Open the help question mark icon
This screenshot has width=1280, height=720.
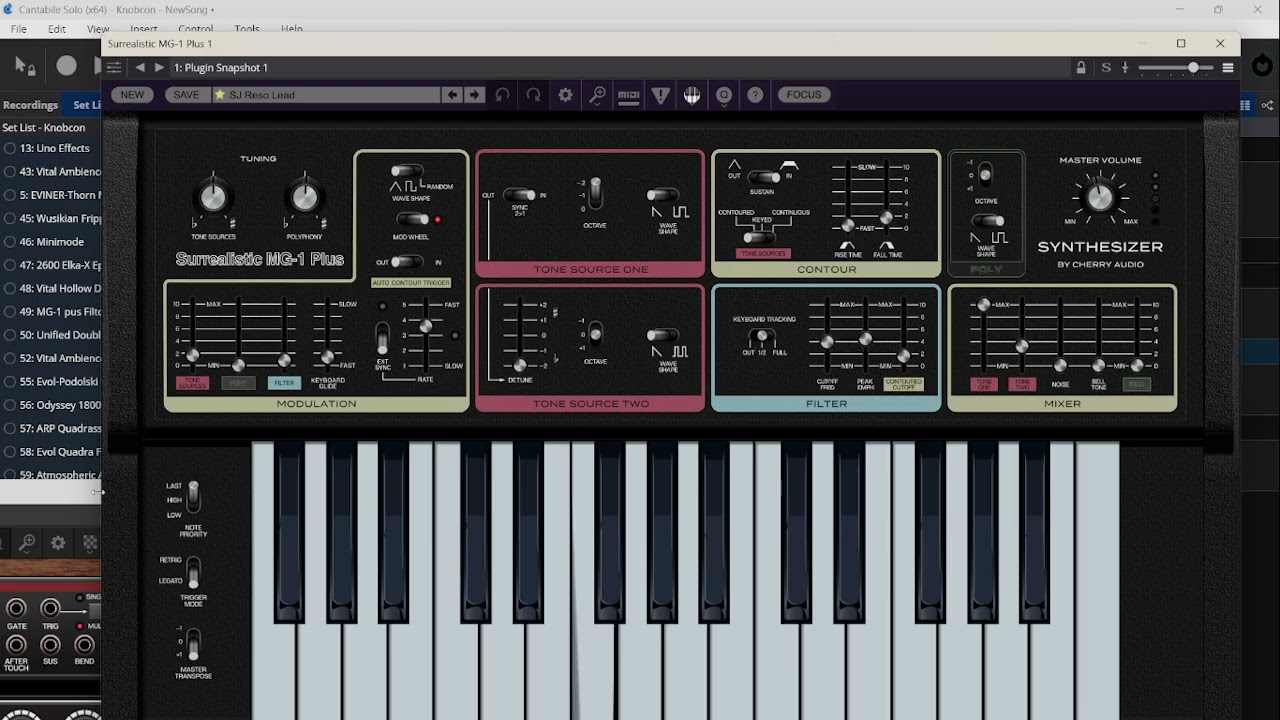756,95
